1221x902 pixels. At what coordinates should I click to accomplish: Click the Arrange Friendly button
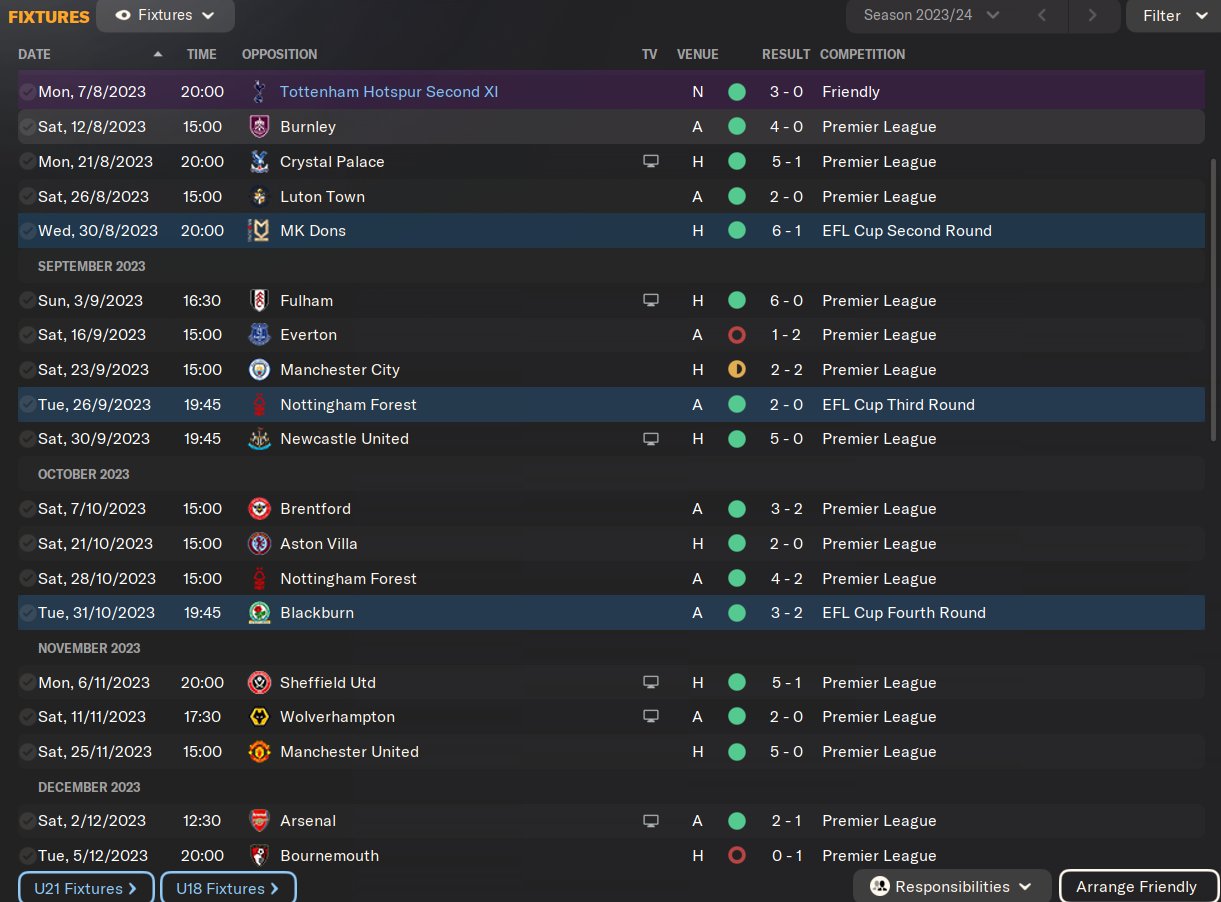tap(1137, 887)
